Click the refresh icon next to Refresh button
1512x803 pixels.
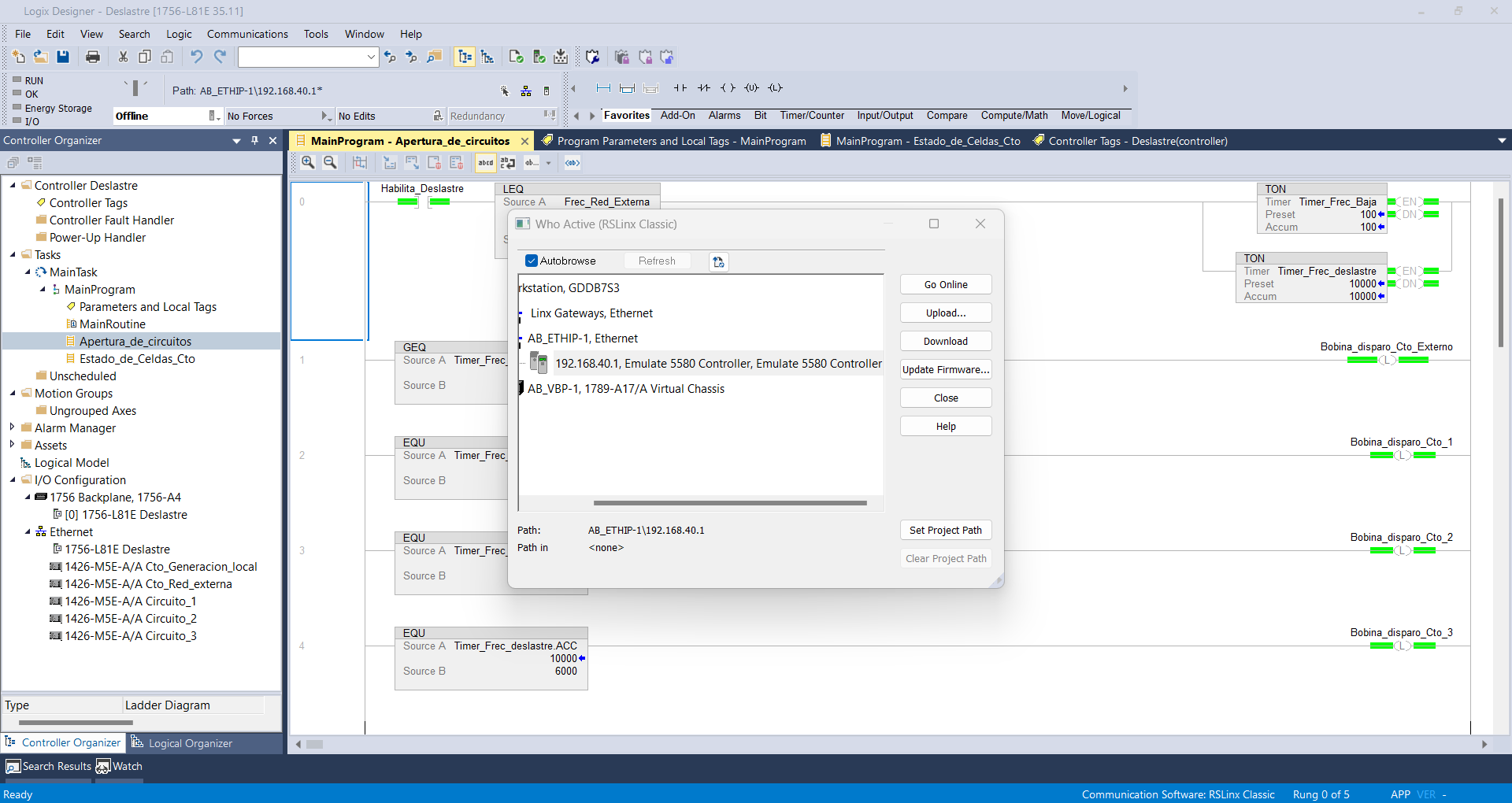click(x=718, y=261)
